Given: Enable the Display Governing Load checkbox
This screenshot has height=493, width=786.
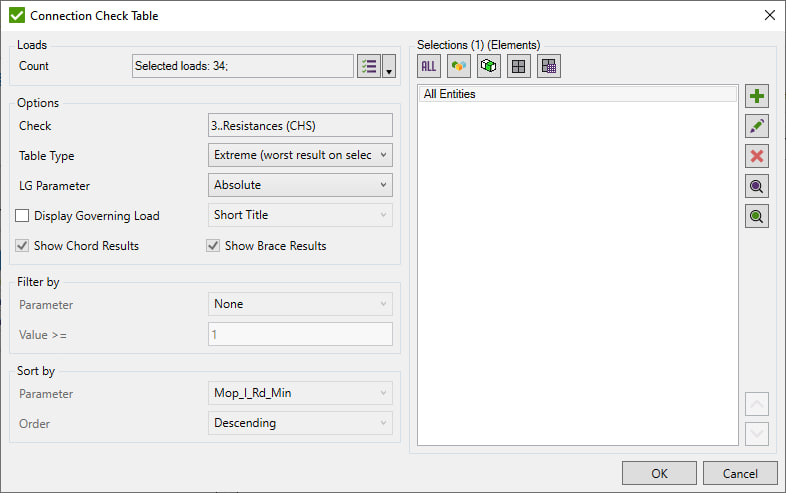Looking at the screenshot, I should (23, 216).
